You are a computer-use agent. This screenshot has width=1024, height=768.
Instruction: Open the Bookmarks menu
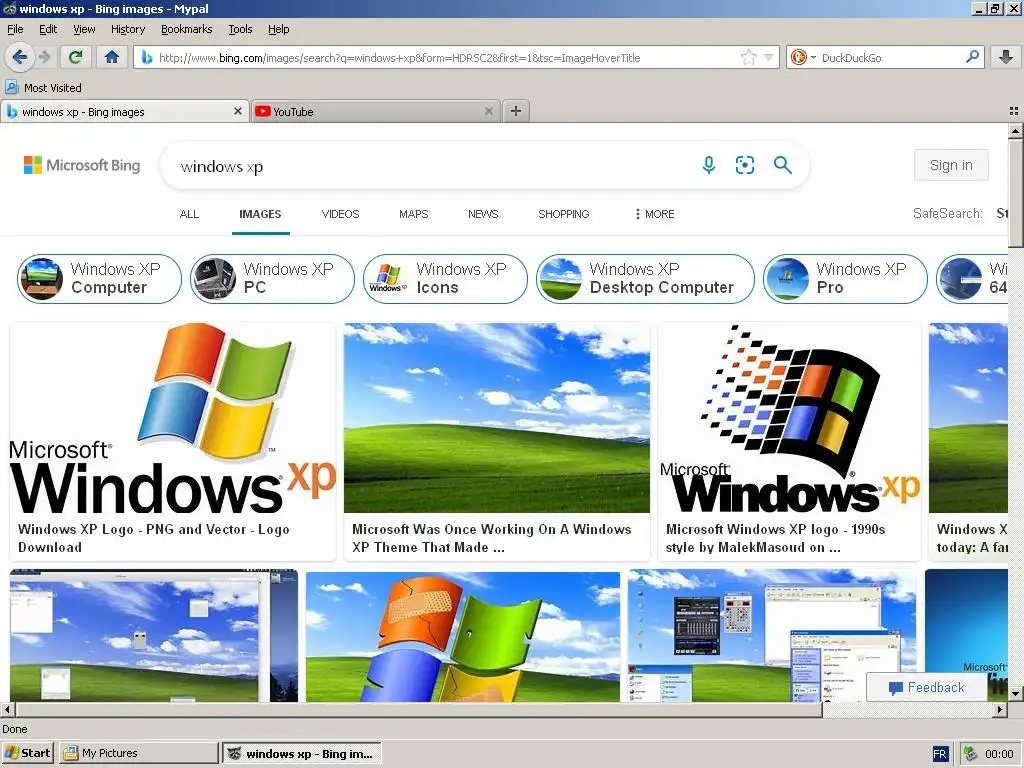pos(187,29)
